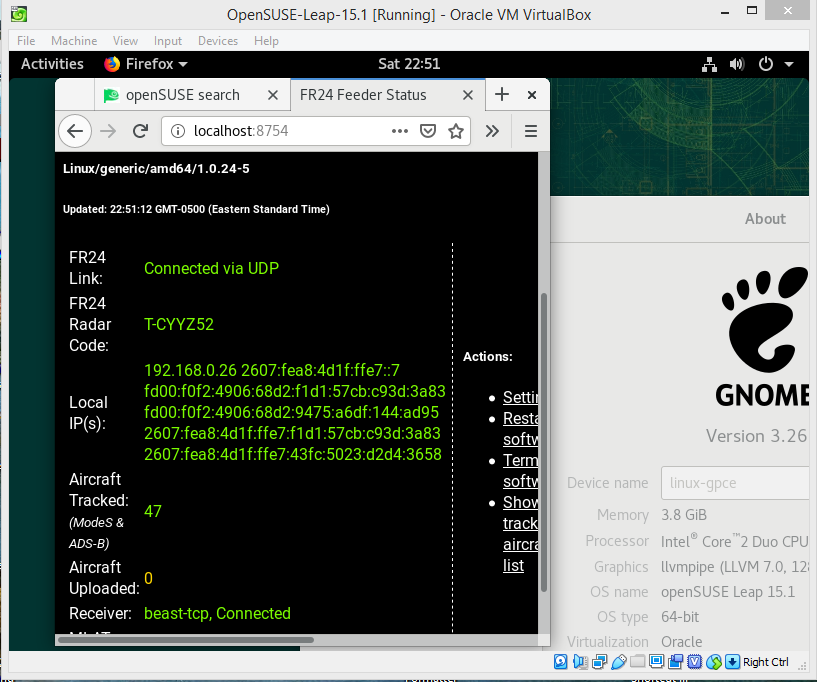The width and height of the screenshot is (817, 682).
Task: Click the VirtualBox shared folders icon
Action: pyautogui.click(x=637, y=662)
